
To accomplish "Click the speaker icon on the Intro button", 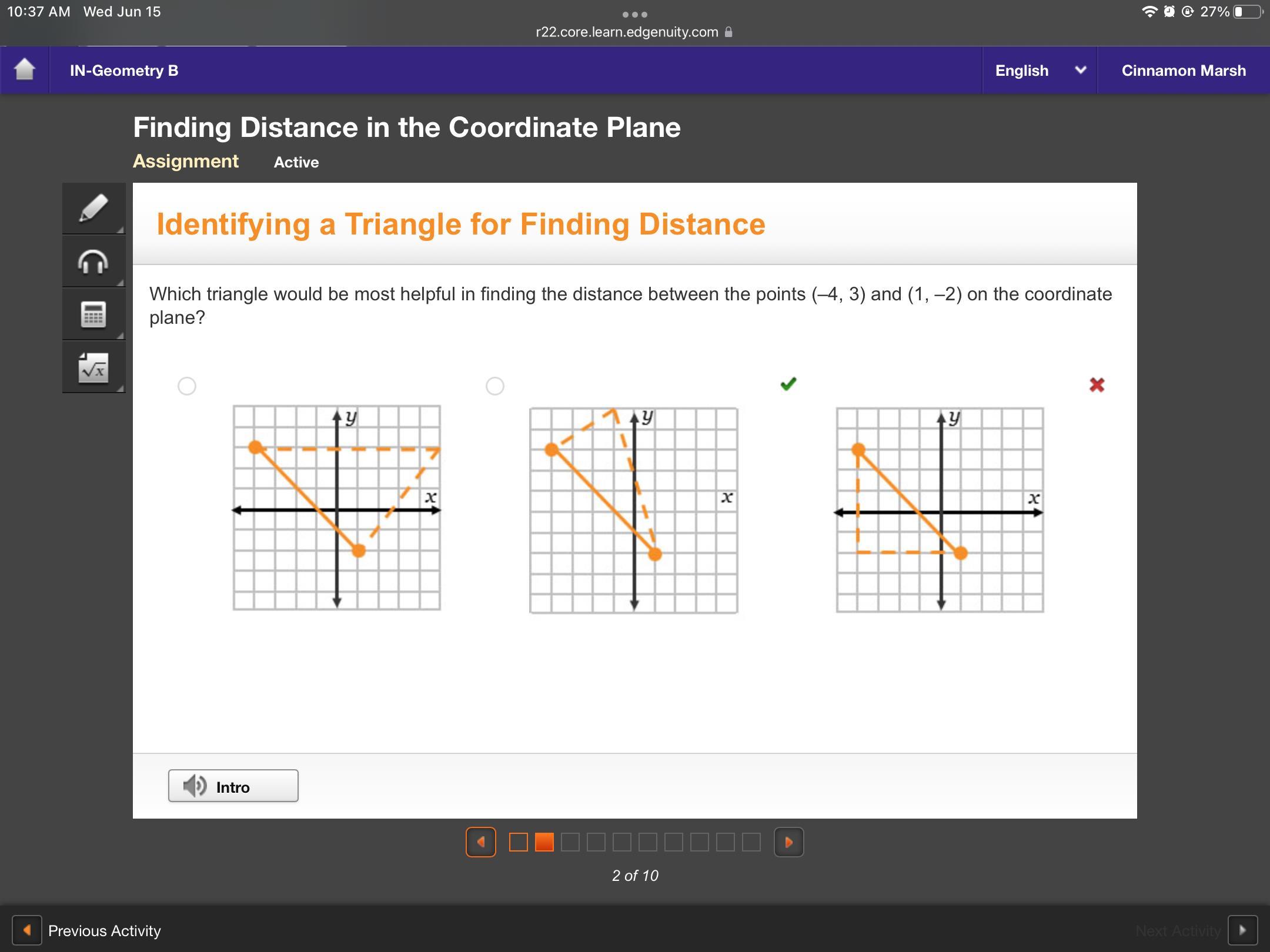I will [195, 786].
